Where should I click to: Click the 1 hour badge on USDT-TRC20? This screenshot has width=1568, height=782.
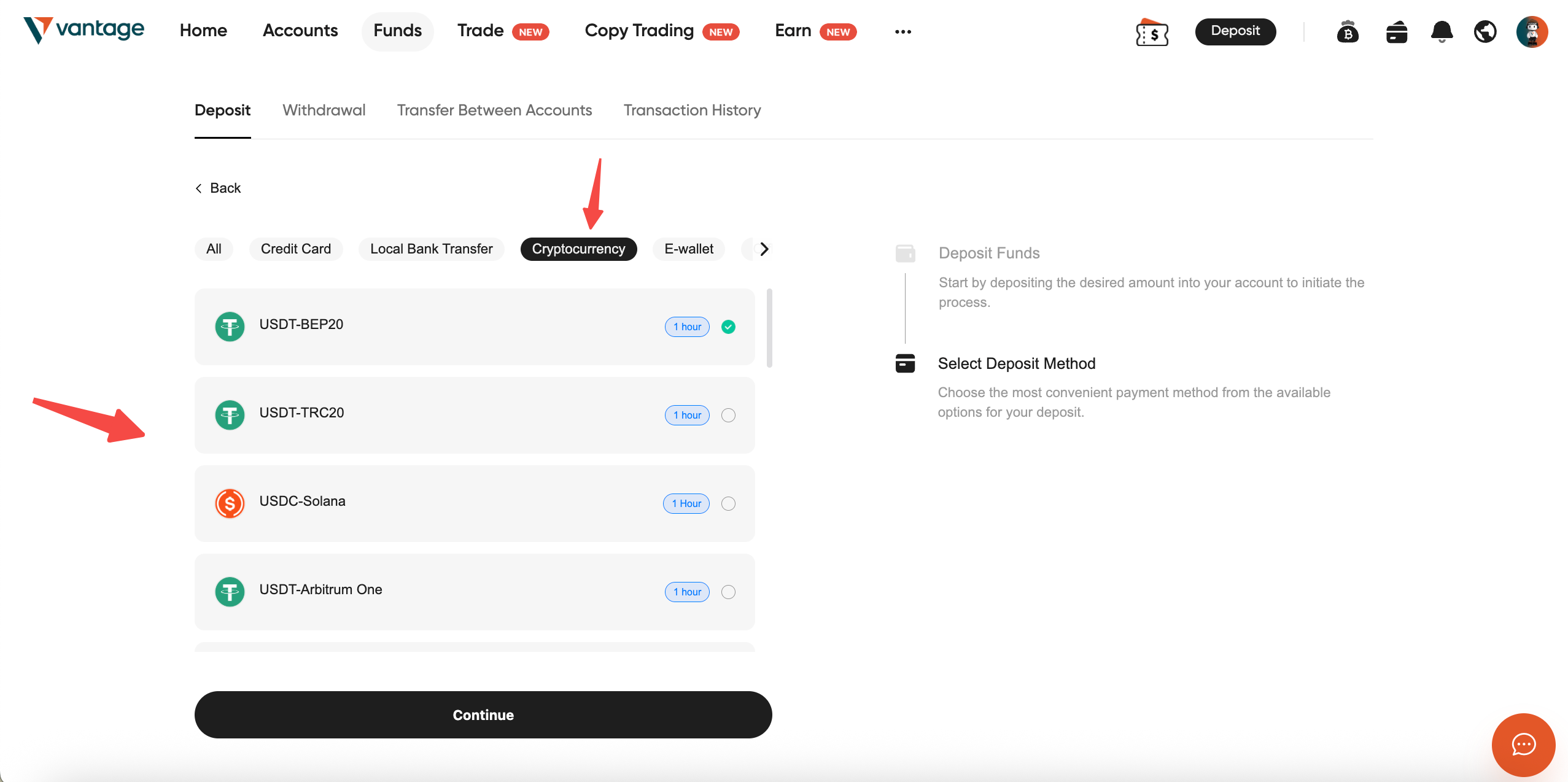(687, 415)
